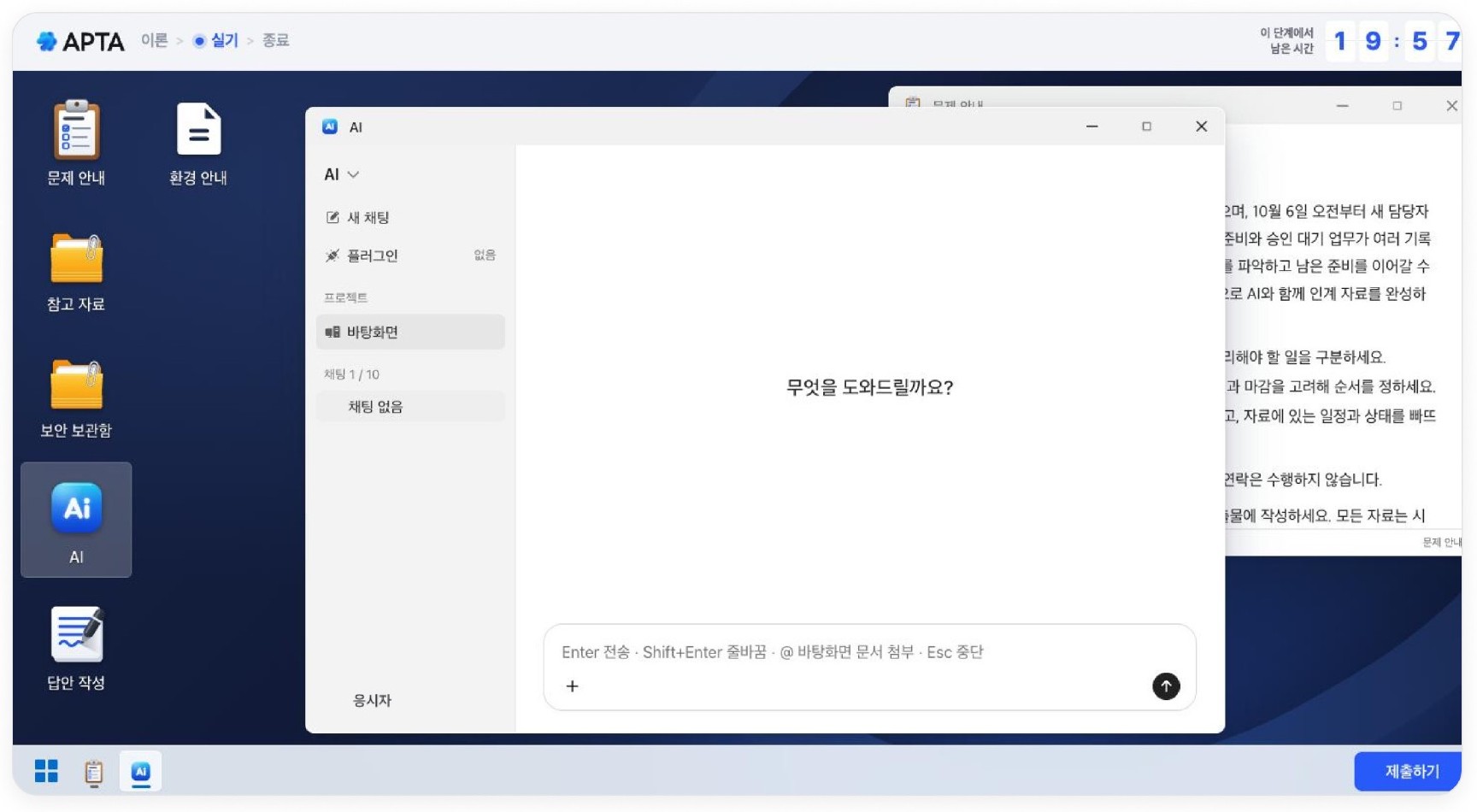Open the 보안 보관함 folder
1477x812 pixels.
(76, 398)
